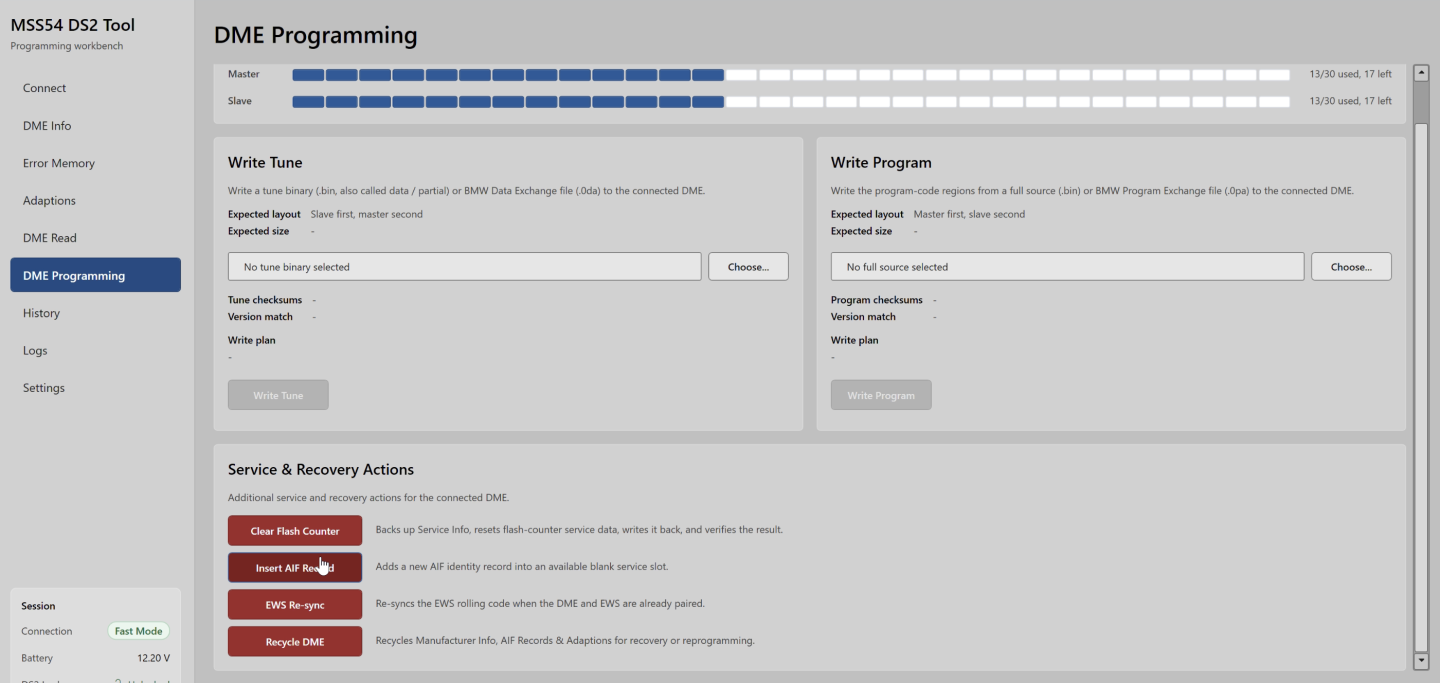Click the Fast Mode connection badge
The image size is (1440, 683).
coord(138,631)
